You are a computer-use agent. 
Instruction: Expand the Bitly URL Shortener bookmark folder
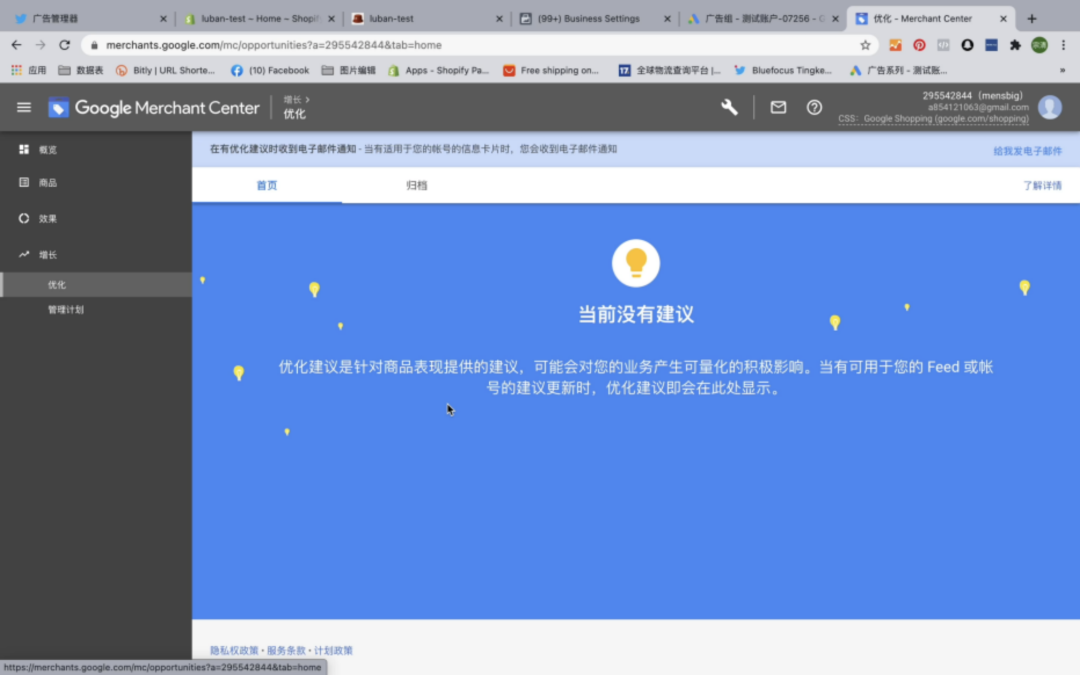(170, 69)
